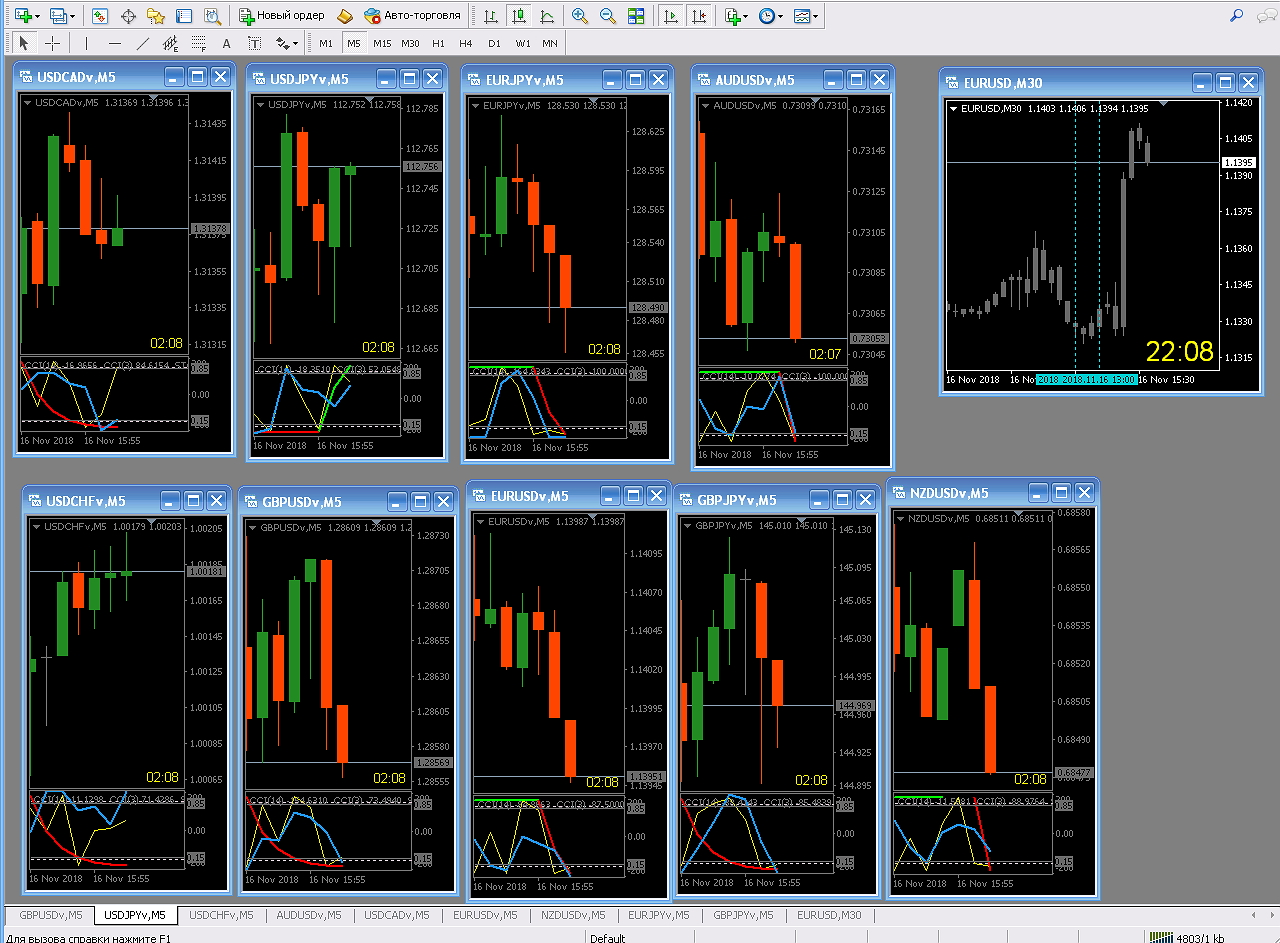1280x943 pixels.
Task: Click the Default profile status bar entry
Action: click(x=607, y=938)
